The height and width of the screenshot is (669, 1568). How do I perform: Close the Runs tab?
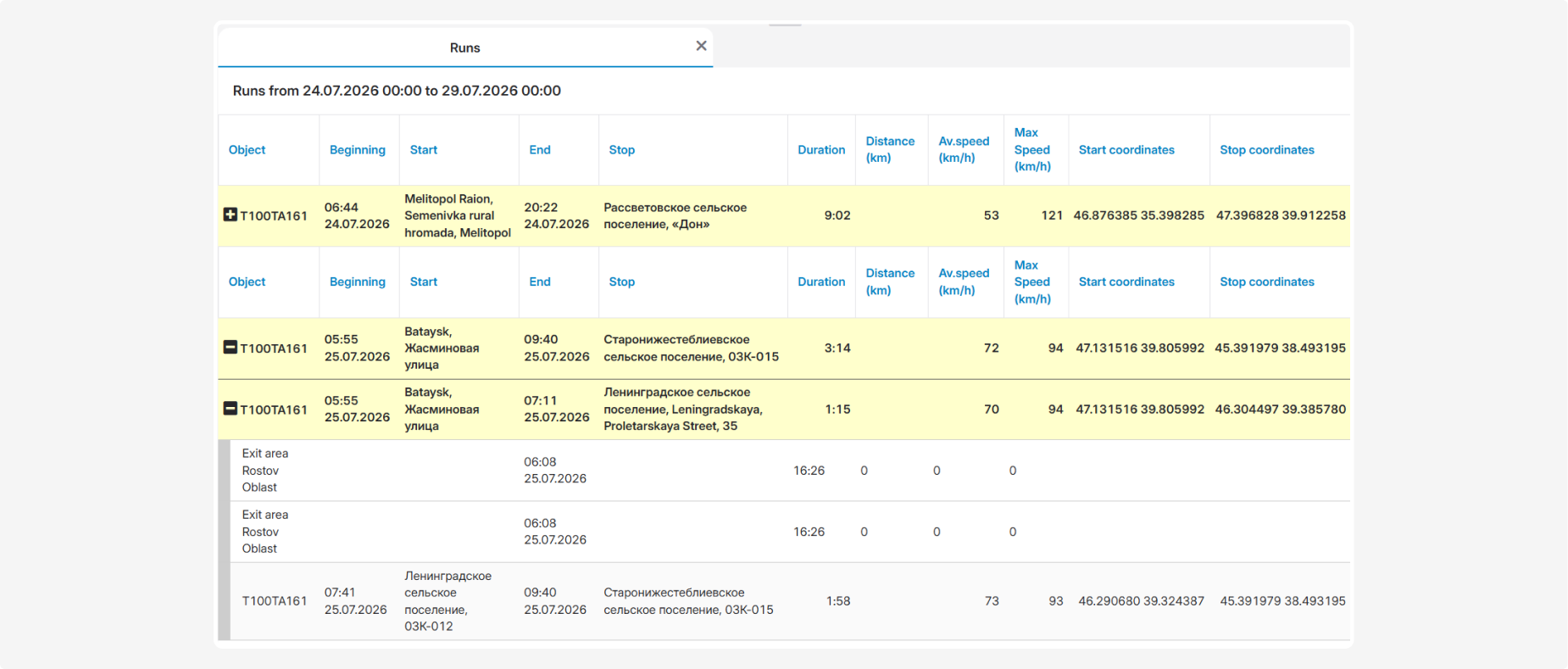click(x=701, y=46)
